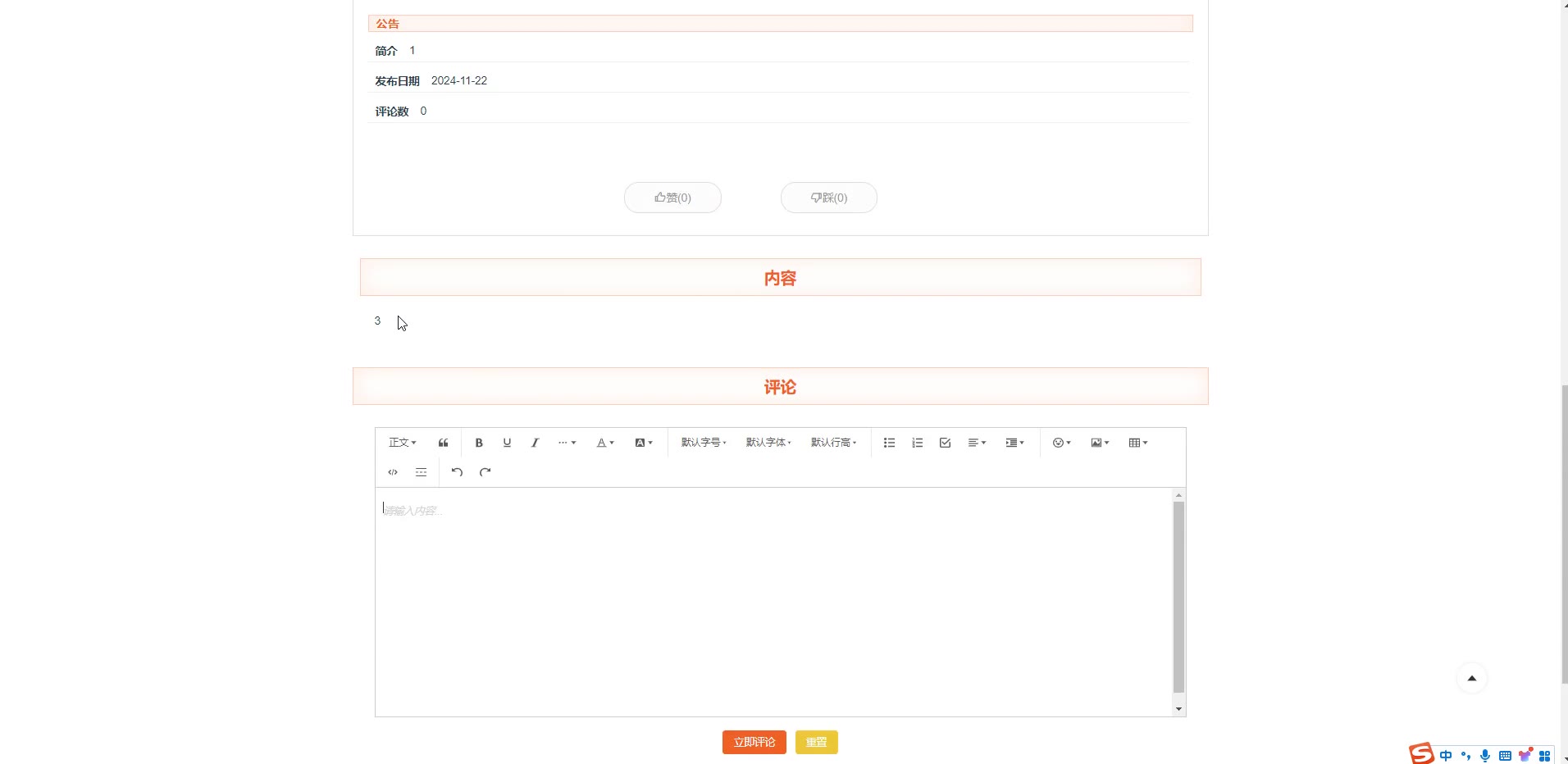Reset the comment with 重置

click(x=817, y=742)
